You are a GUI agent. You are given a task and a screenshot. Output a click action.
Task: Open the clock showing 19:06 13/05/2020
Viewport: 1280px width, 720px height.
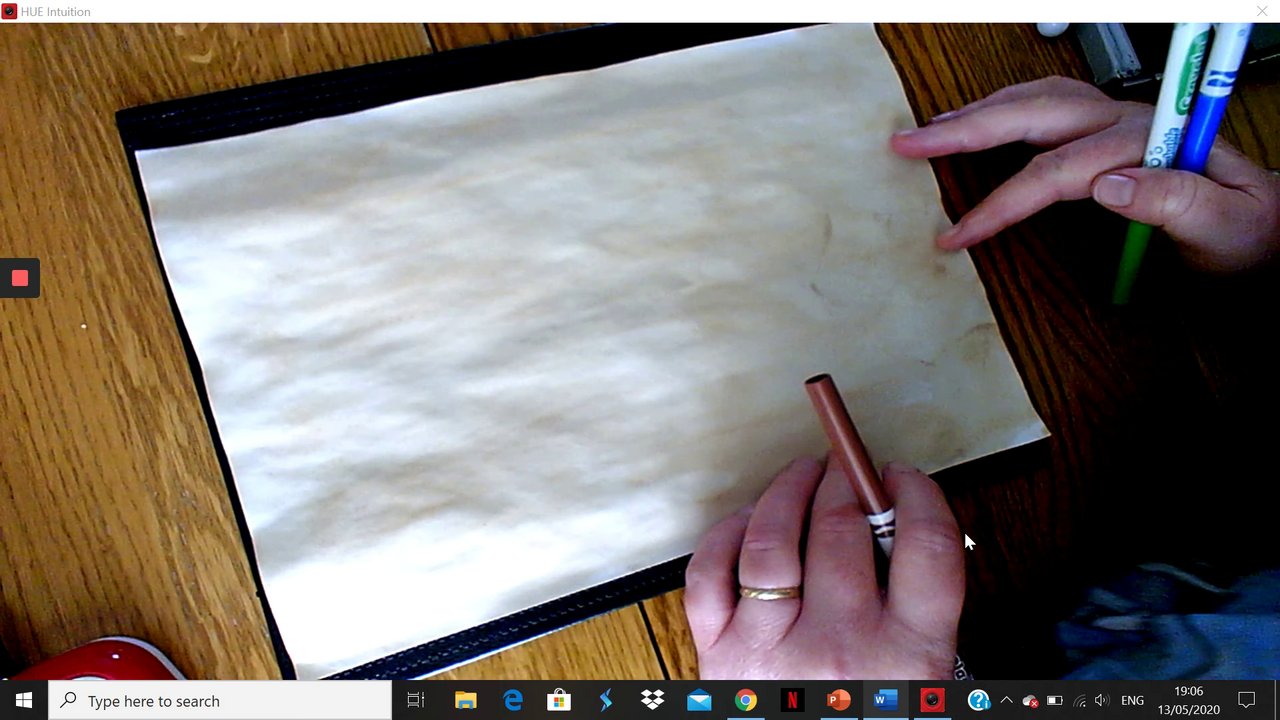[1189, 700]
